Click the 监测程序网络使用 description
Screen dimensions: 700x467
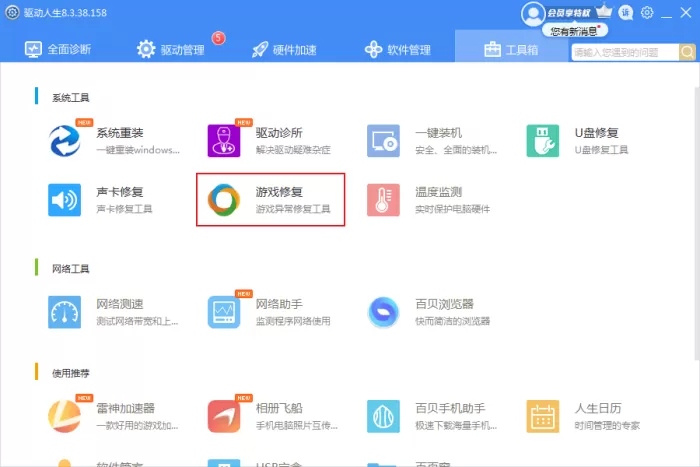tap(293, 321)
